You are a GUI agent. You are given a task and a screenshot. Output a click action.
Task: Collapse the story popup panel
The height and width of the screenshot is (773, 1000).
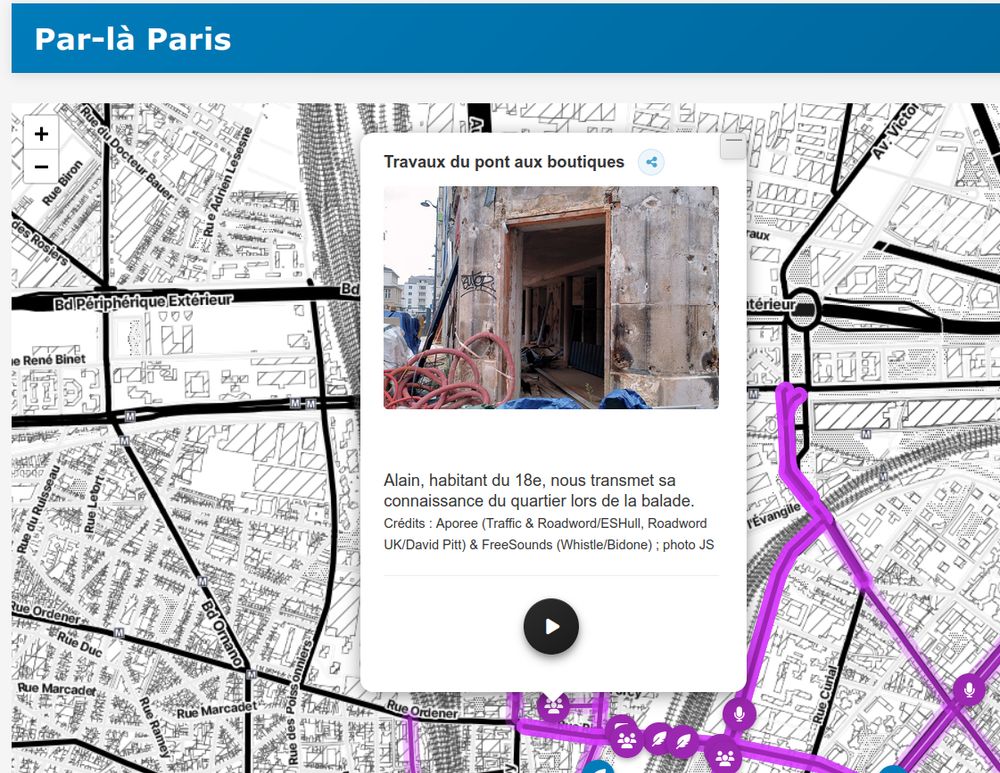click(x=733, y=145)
